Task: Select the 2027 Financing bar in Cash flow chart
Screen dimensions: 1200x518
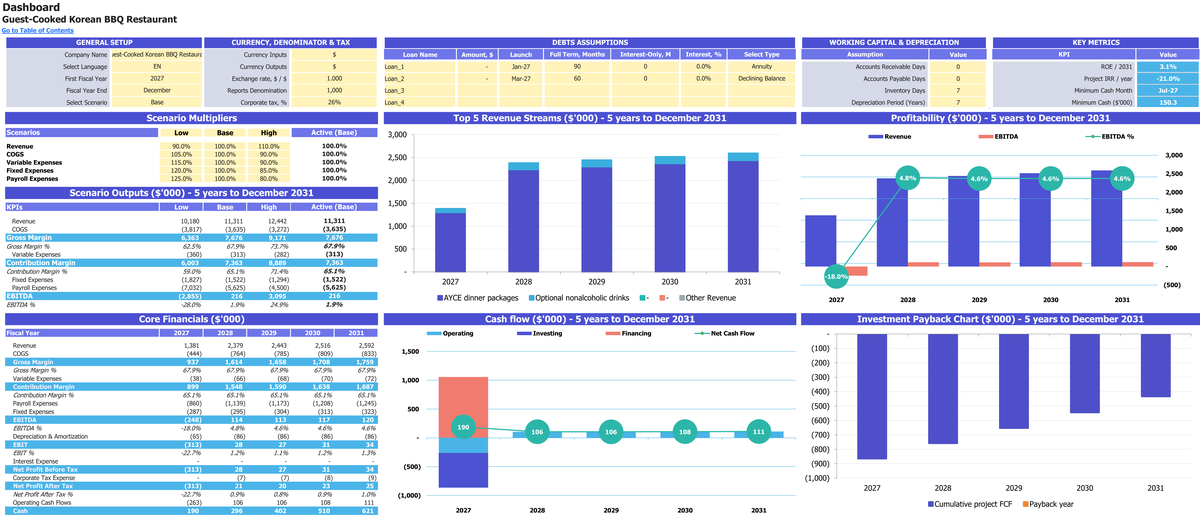Action: (x=462, y=407)
